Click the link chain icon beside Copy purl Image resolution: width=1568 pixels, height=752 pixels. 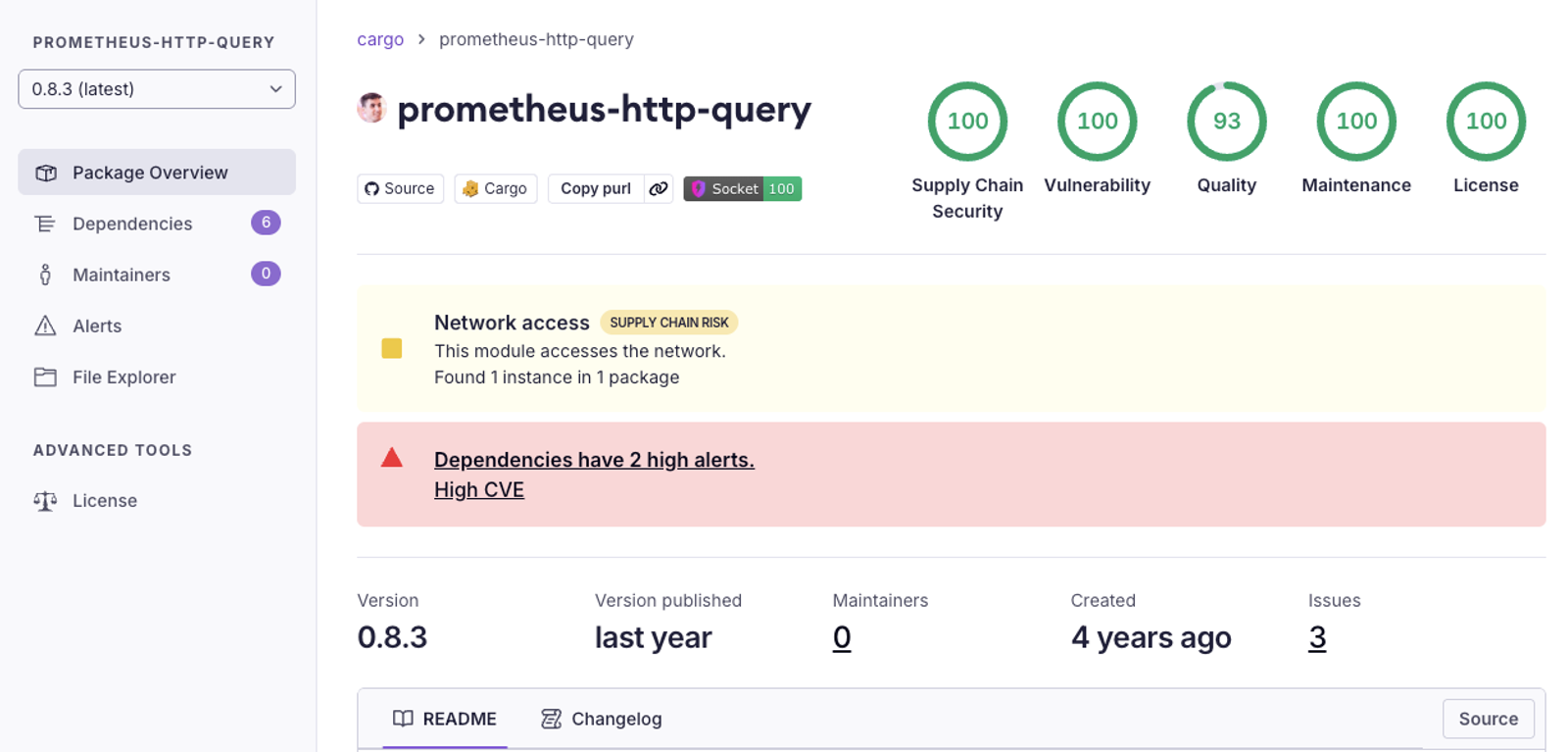pyautogui.click(x=659, y=188)
